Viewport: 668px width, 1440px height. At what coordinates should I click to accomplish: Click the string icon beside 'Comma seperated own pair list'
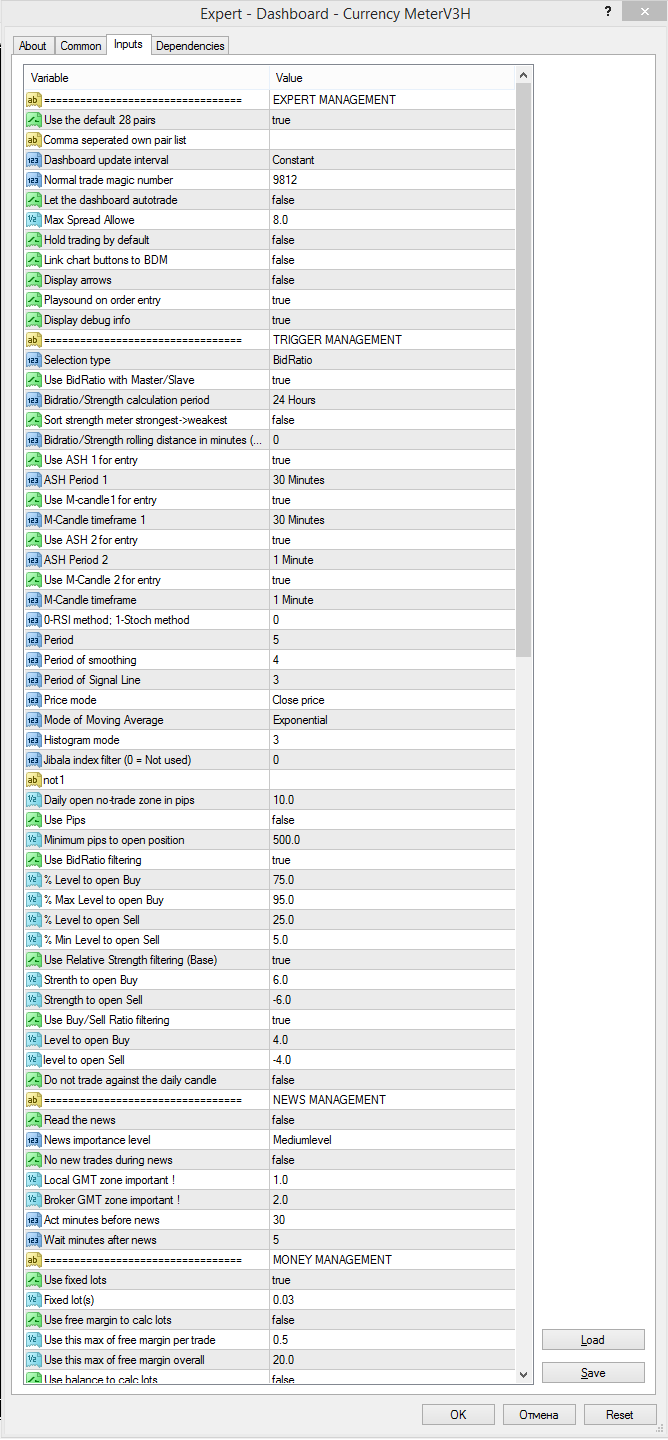click(33, 140)
